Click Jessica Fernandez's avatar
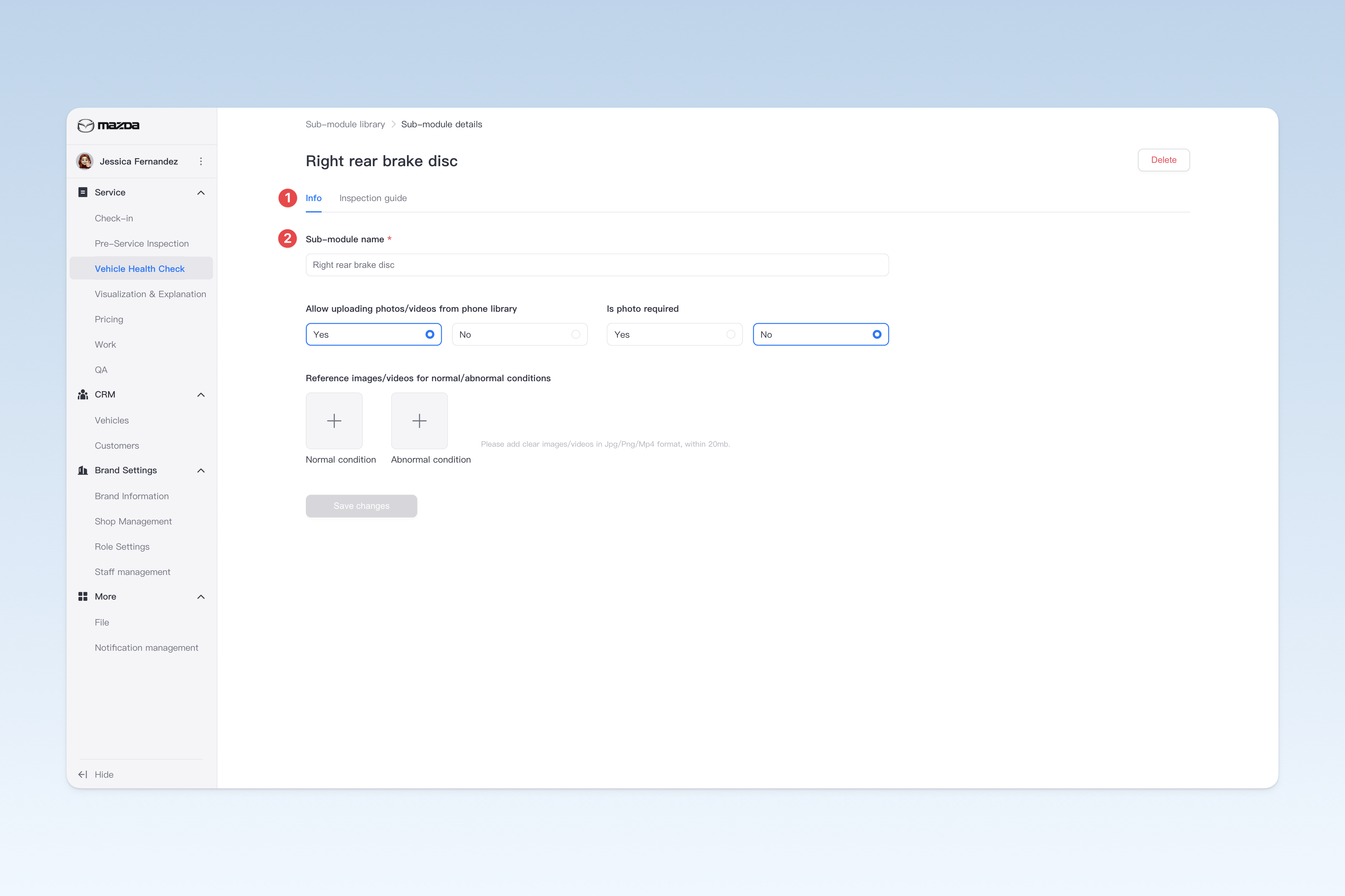The height and width of the screenshot is (896, 1345). [x=85, y=162]
